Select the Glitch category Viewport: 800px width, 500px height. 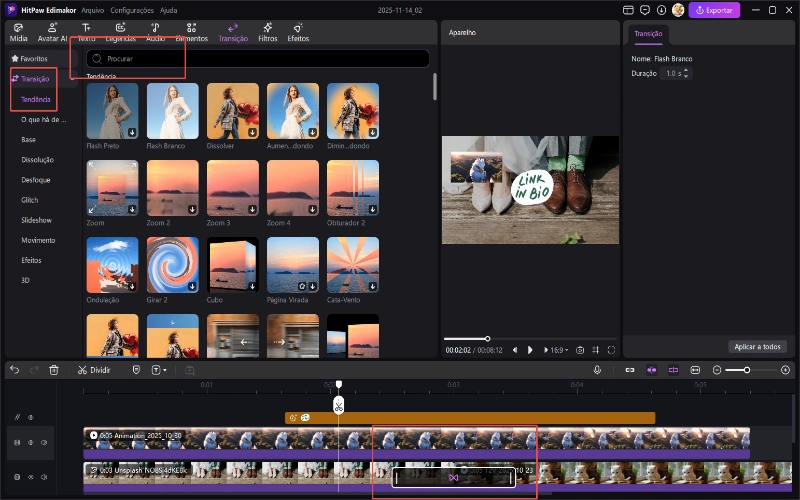(x=30, y=200)
